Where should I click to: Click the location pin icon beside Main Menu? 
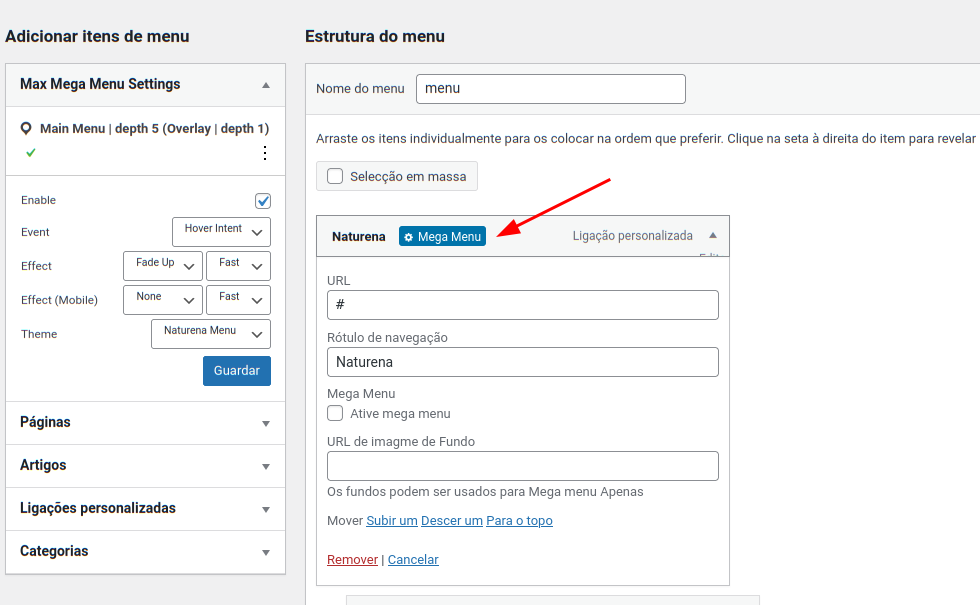(x=26, y=129)
